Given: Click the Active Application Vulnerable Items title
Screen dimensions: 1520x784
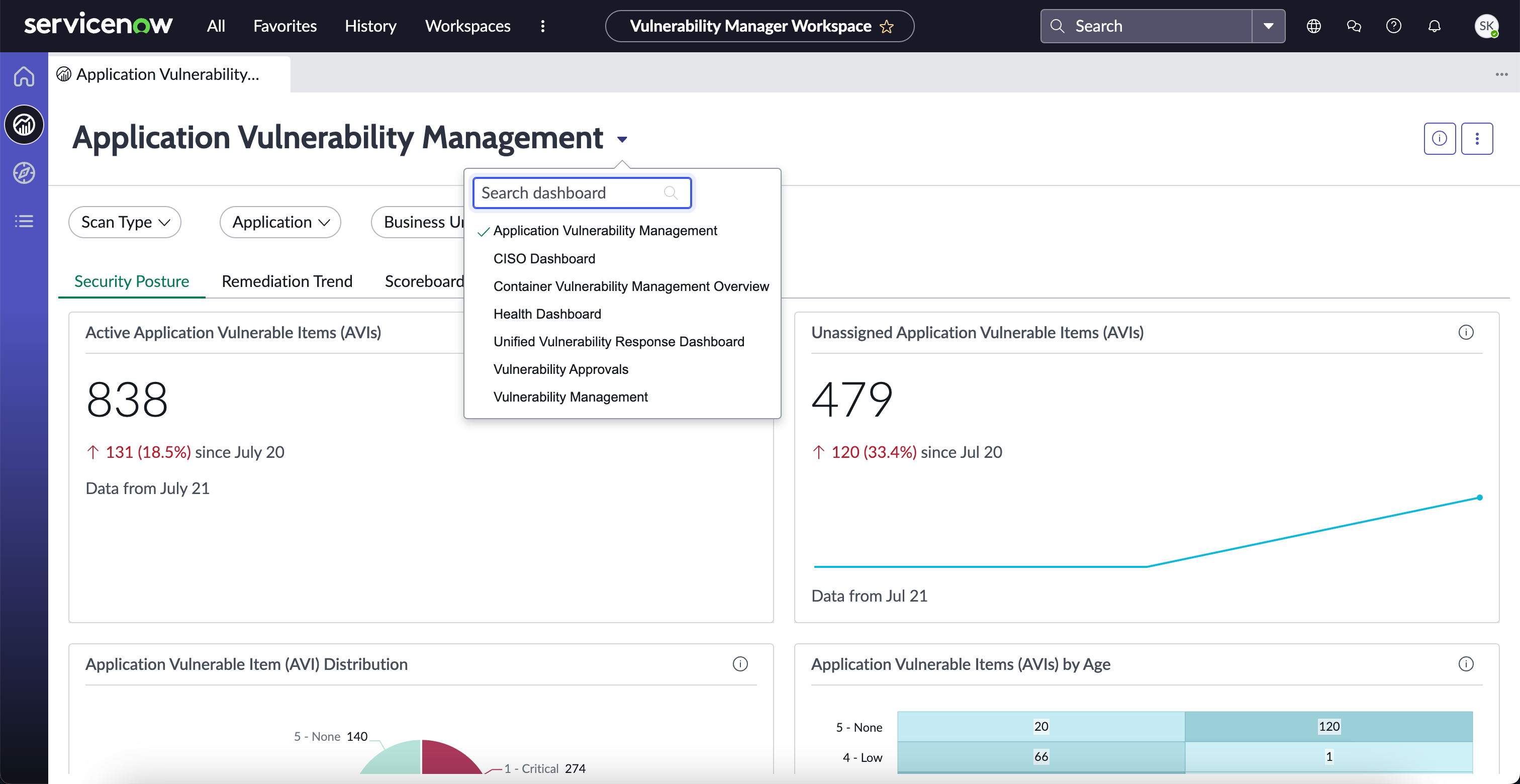Looking at the screenshot, I should click(x=233, y=333).
